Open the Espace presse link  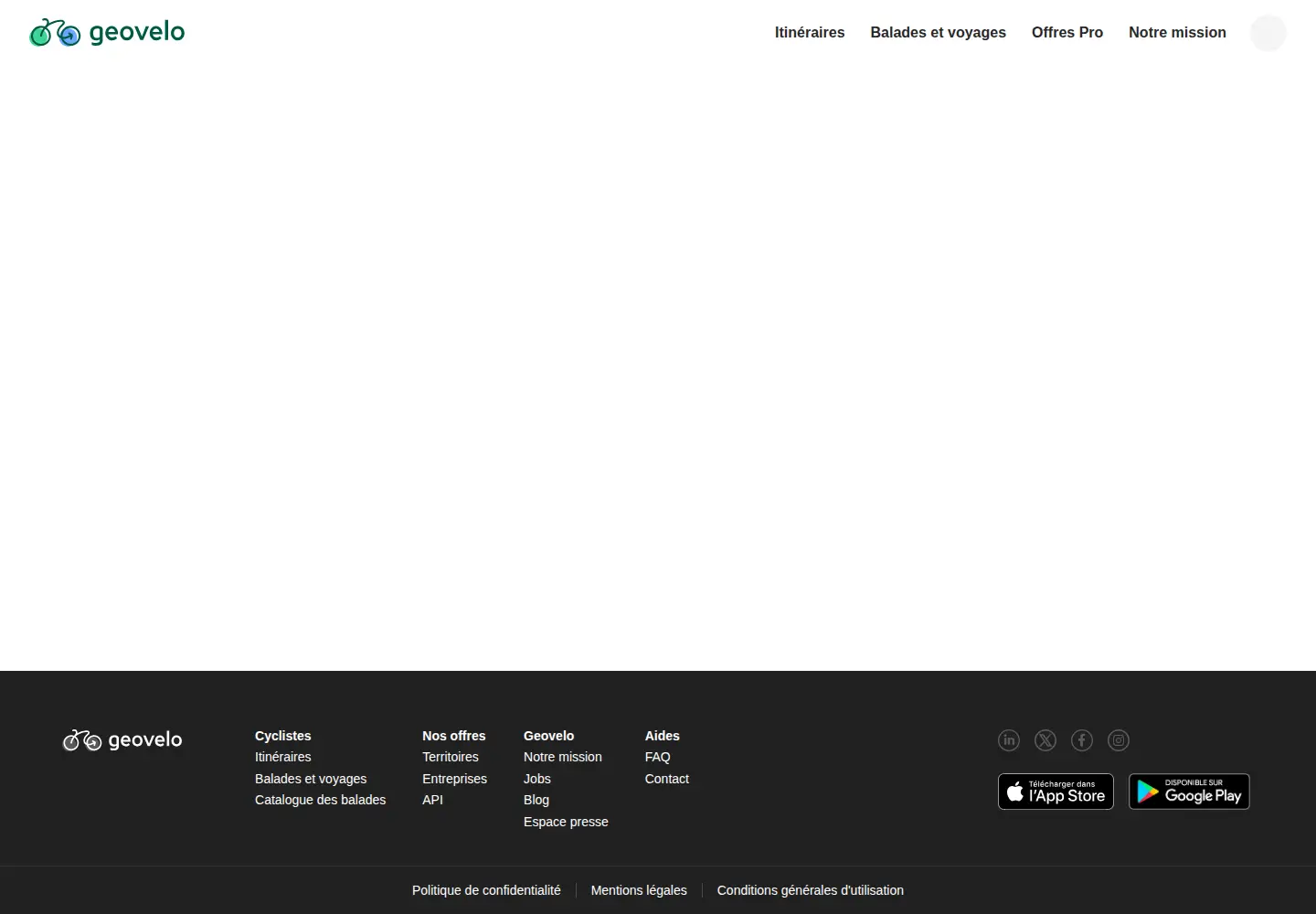click(x=566, y=822)
